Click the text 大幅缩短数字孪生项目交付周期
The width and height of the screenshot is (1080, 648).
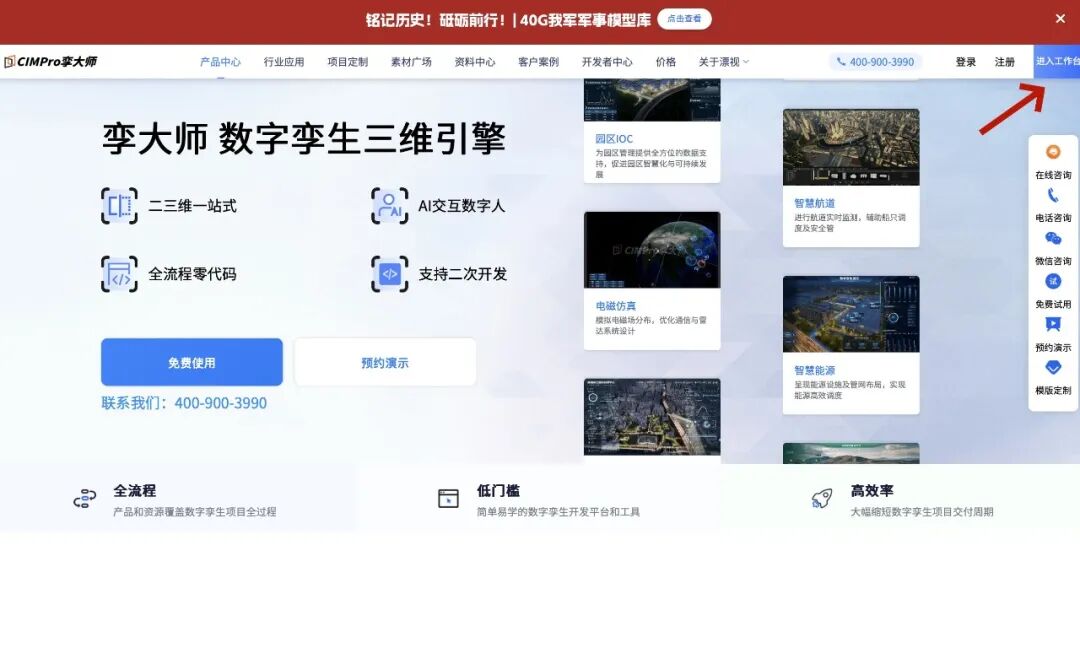coord(922,512)
